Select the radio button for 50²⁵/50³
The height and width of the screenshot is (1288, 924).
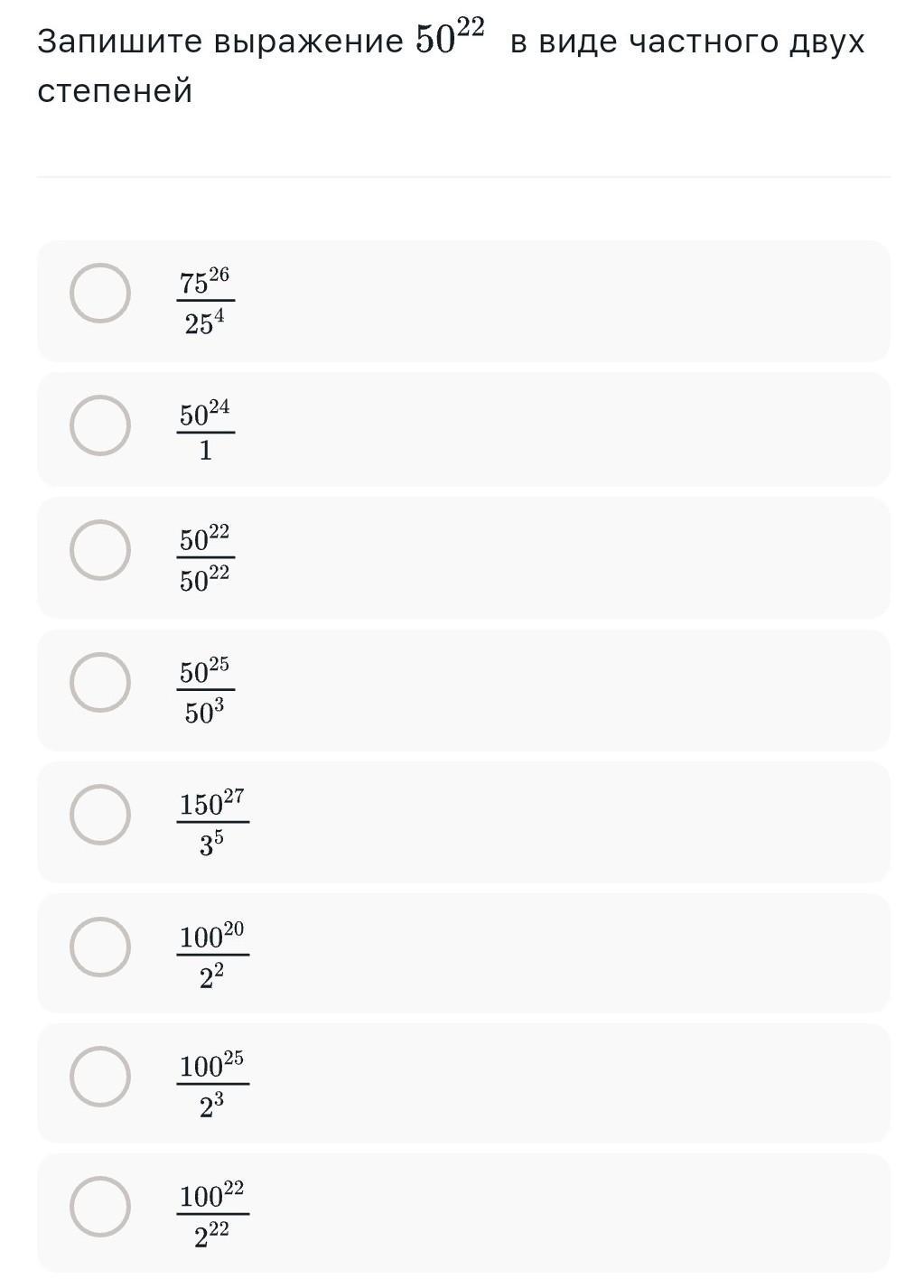[x=100, y=682]
